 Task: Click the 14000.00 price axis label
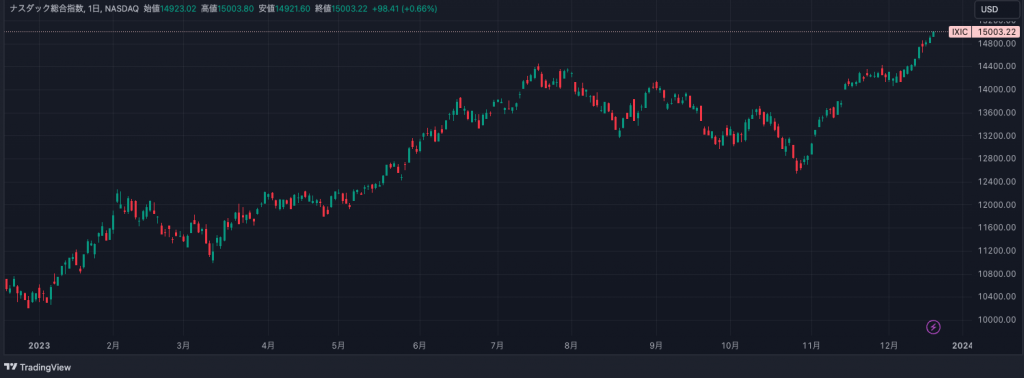point(997,89)
